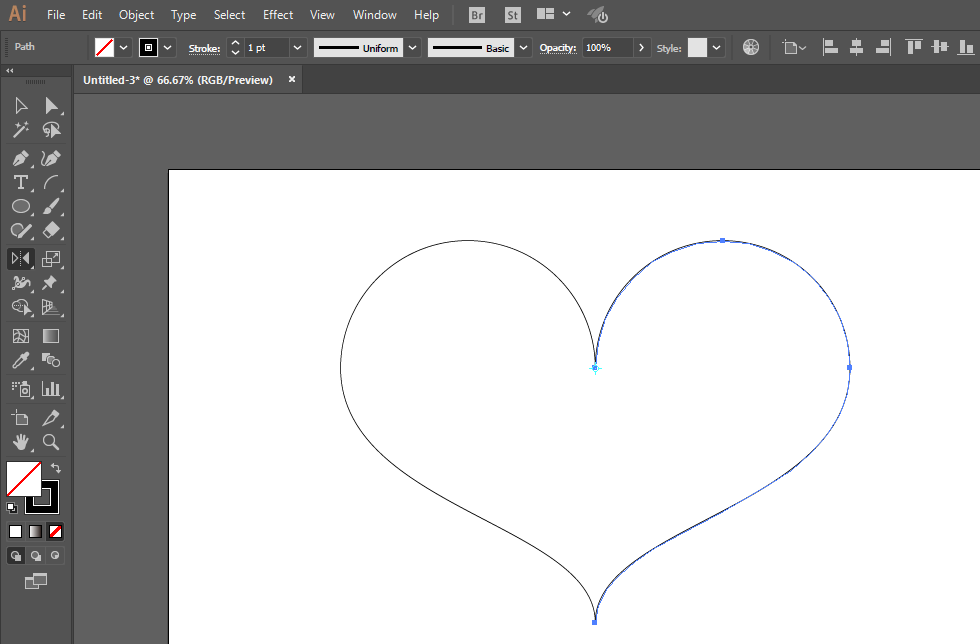The width and height of the screenshot is (980, 644).
Task: Pick the Lasso tool
Action: click(51, 130)
